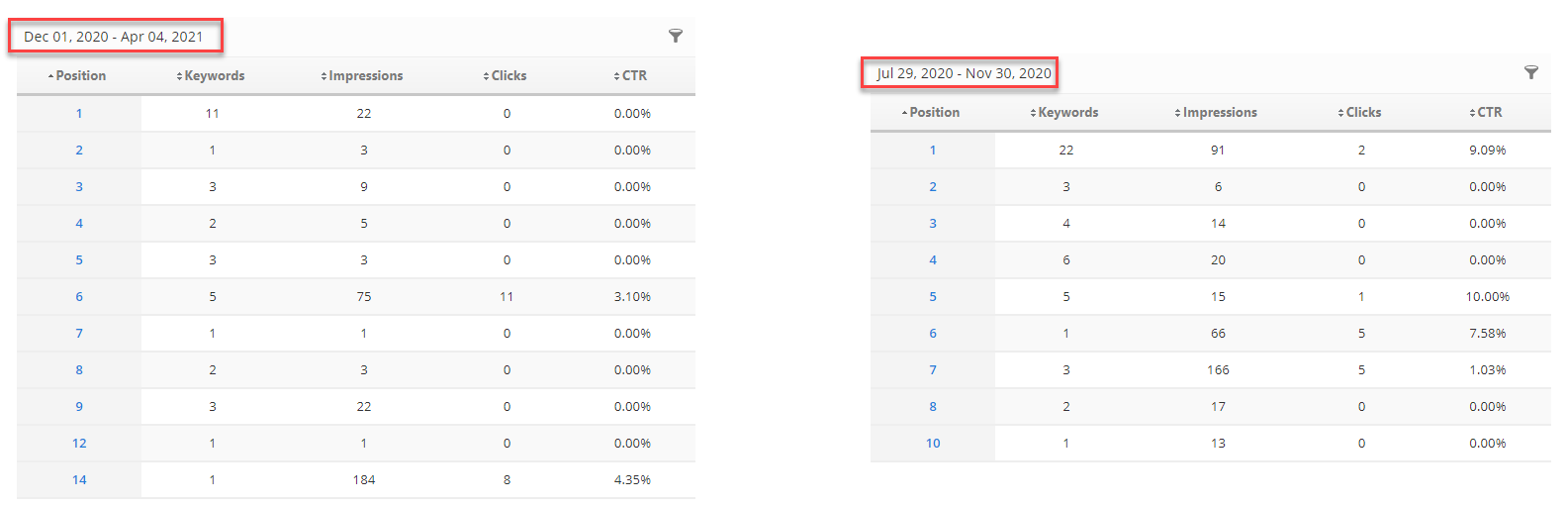Viewport: 1568px width, 506px height.
Task: Click position 6 link in left table
Action: coord(79,297)
